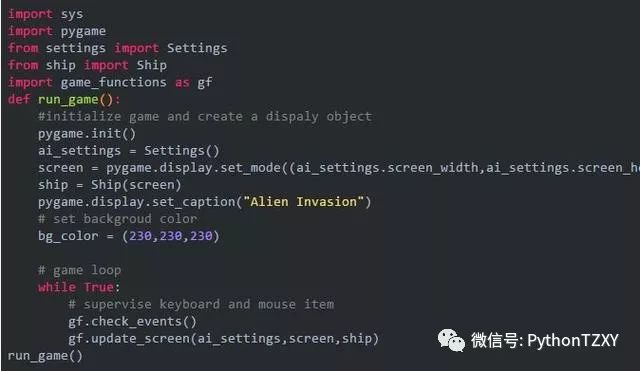
Task: Click the run_game function definition name
Action: (68, 100)
